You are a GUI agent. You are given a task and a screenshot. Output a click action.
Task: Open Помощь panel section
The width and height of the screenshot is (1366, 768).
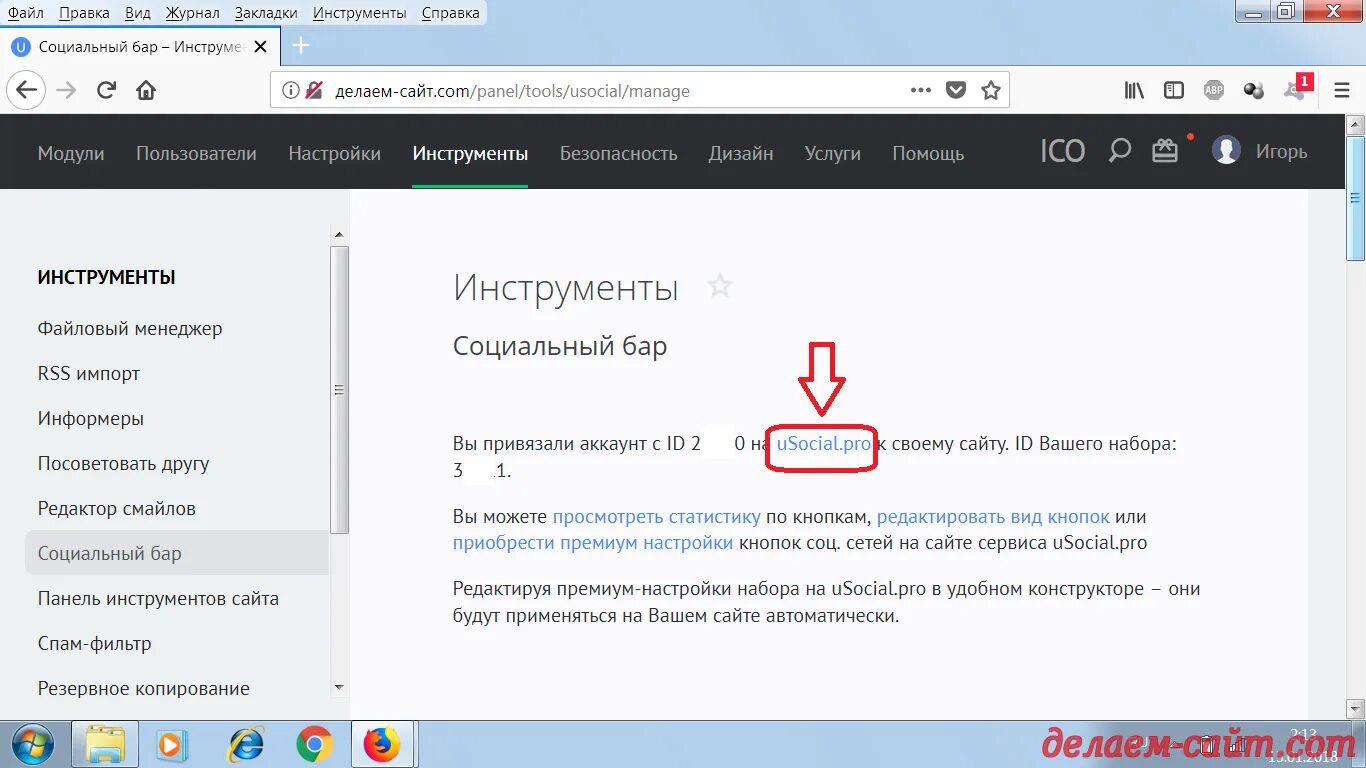pos(928,153)
